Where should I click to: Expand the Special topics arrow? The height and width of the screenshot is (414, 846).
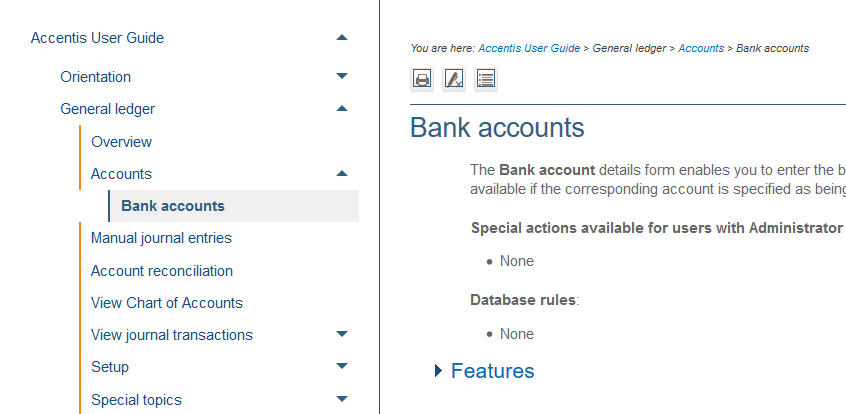pyautogui.click(x=342, y=399)
